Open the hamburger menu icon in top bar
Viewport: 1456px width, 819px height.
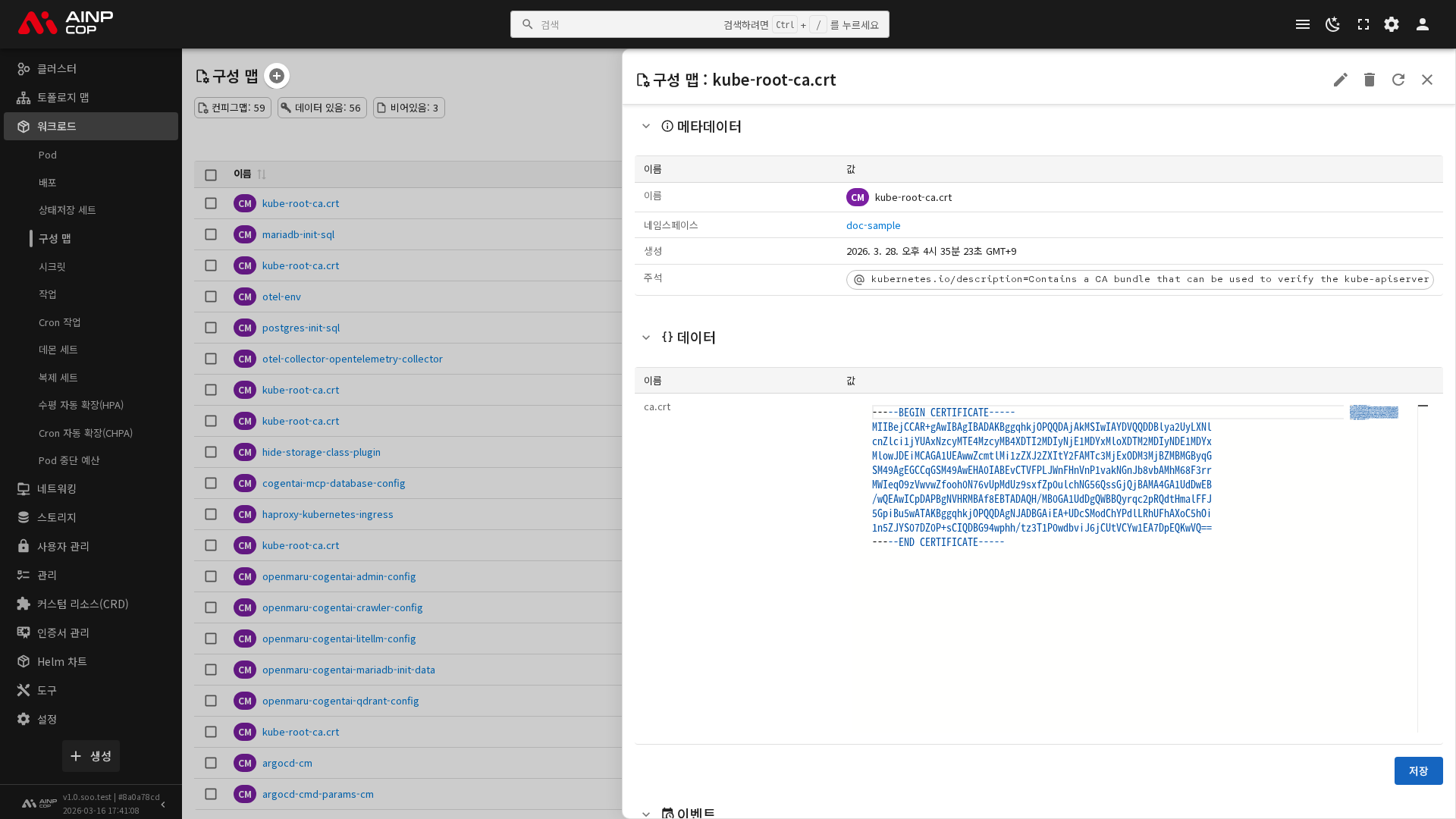pyautogui.click(x=1302, y=24)
